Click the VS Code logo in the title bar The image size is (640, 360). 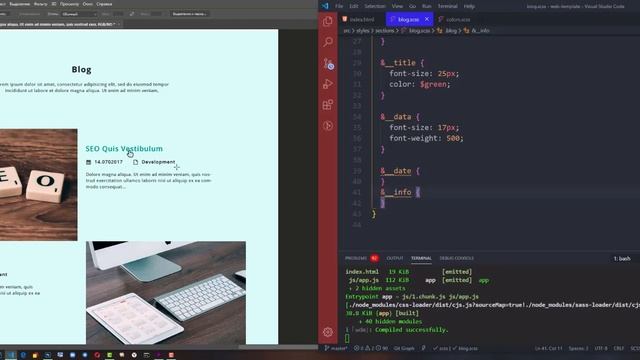[325, 6]
